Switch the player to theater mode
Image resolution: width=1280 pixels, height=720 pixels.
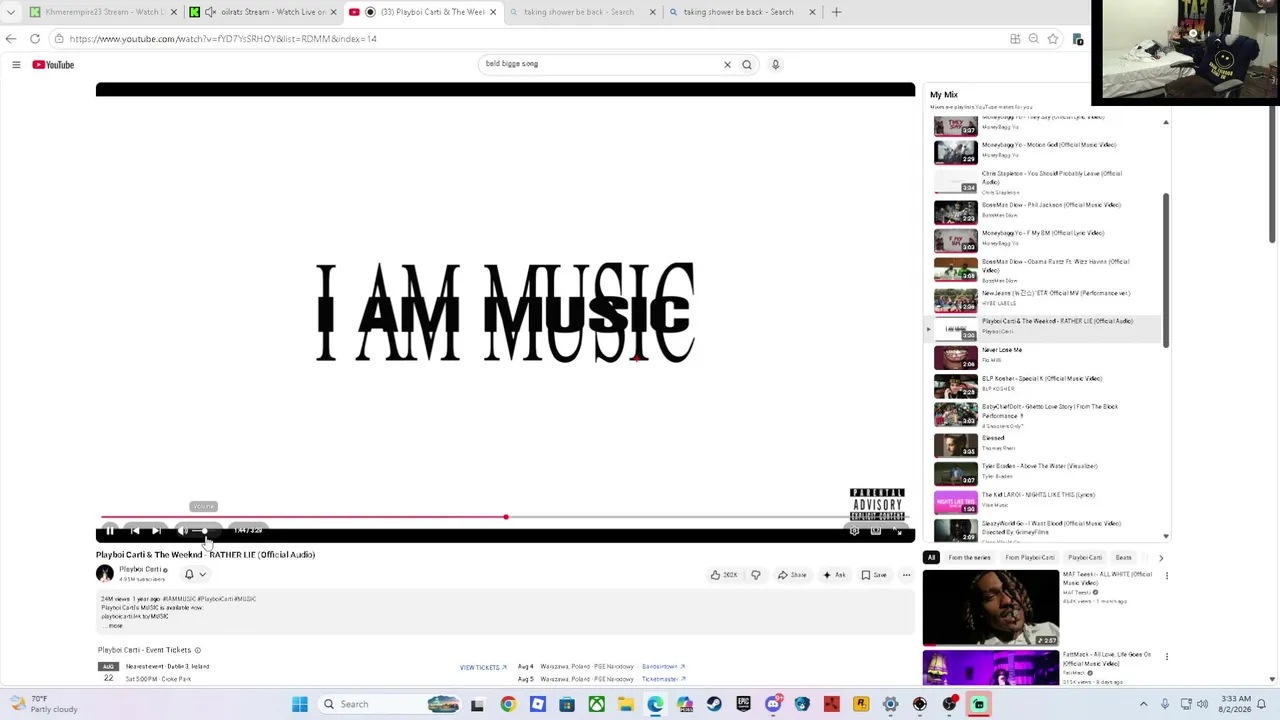tap(876, 531)
